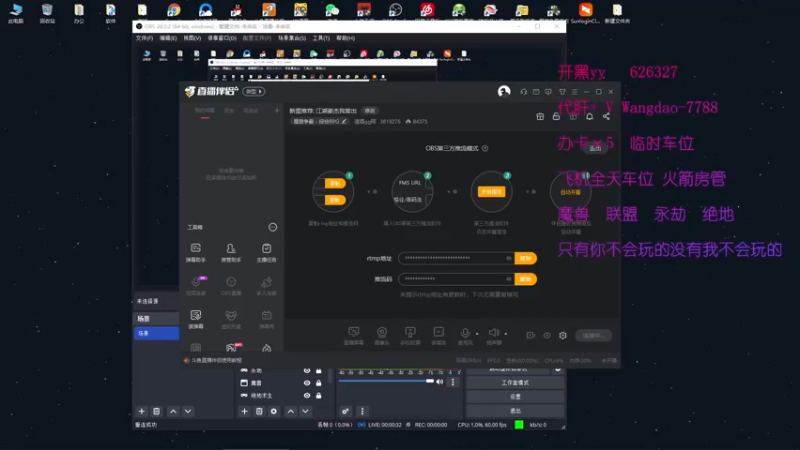Click the record camera icon in bottom bar
Image resolution: width=800 pixels, height=450 pixels.
click(x=531, y=335)
